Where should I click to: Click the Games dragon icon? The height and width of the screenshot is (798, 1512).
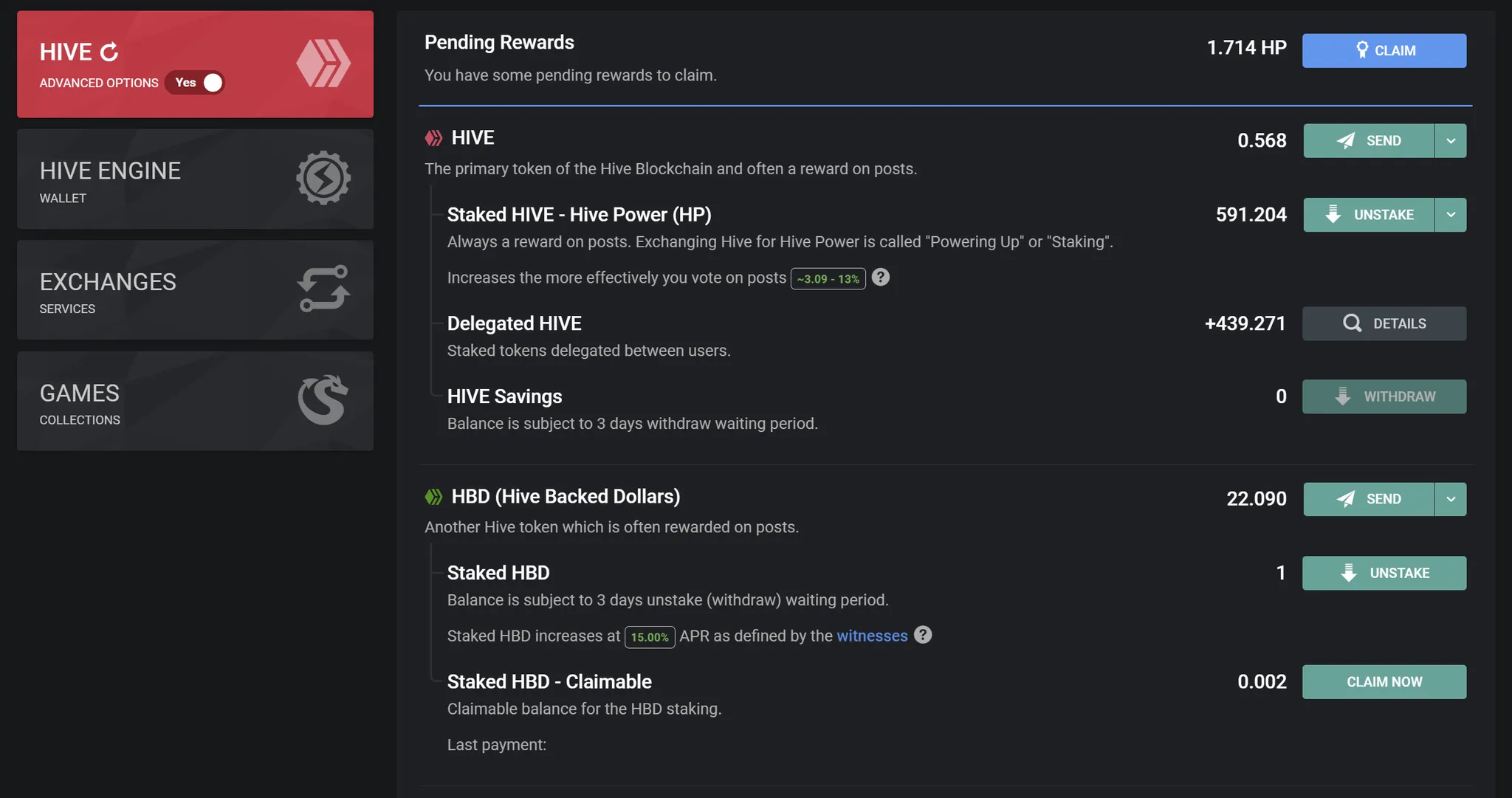(x=323, y=400)
